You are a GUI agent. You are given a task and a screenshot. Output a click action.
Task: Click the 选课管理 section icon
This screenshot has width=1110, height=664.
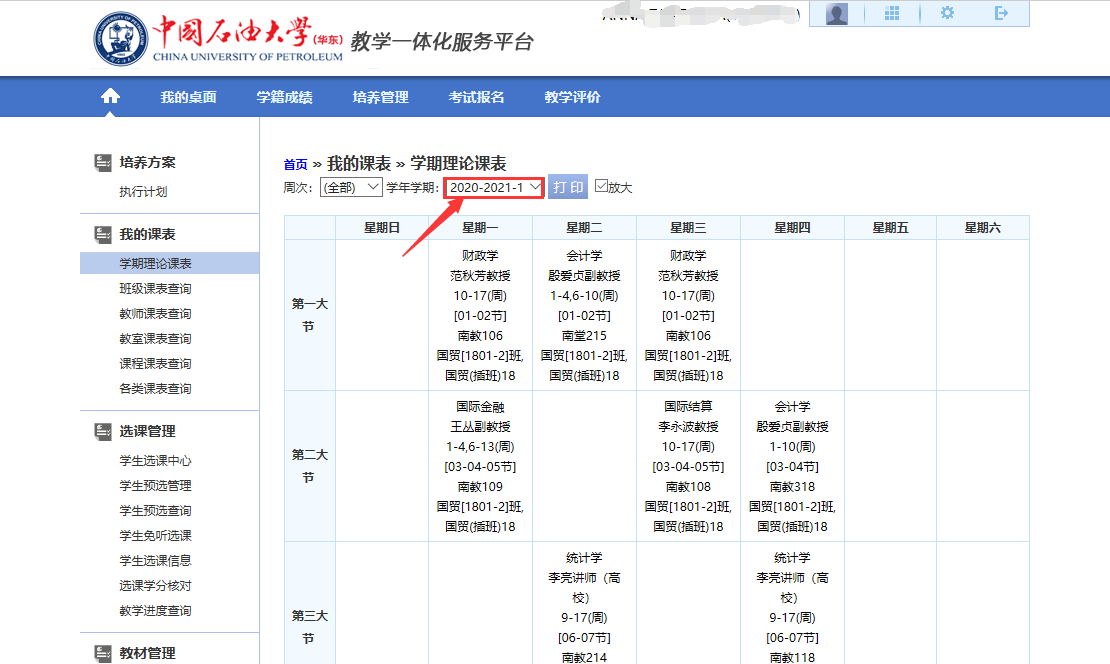point(102,431)
